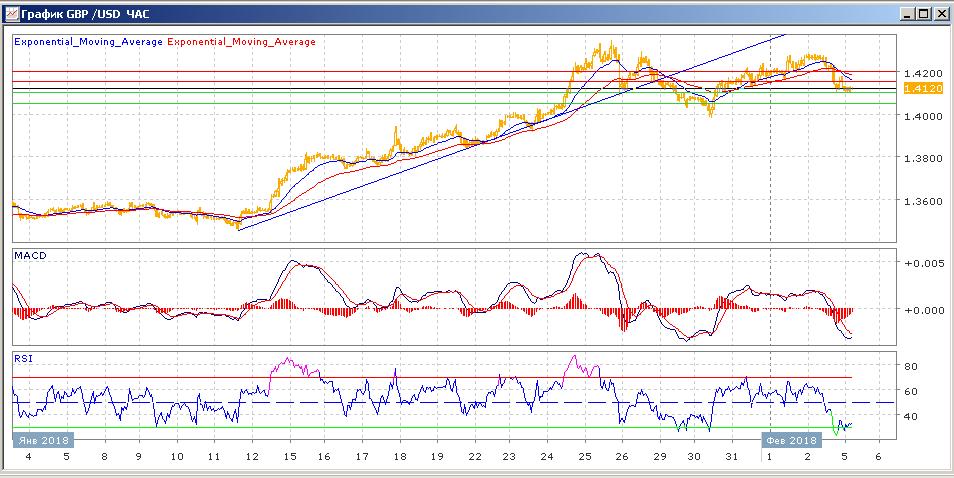The image size is (954, 478).
Task: Minimize the GBP/USD chart window
Action: [907, 14]
